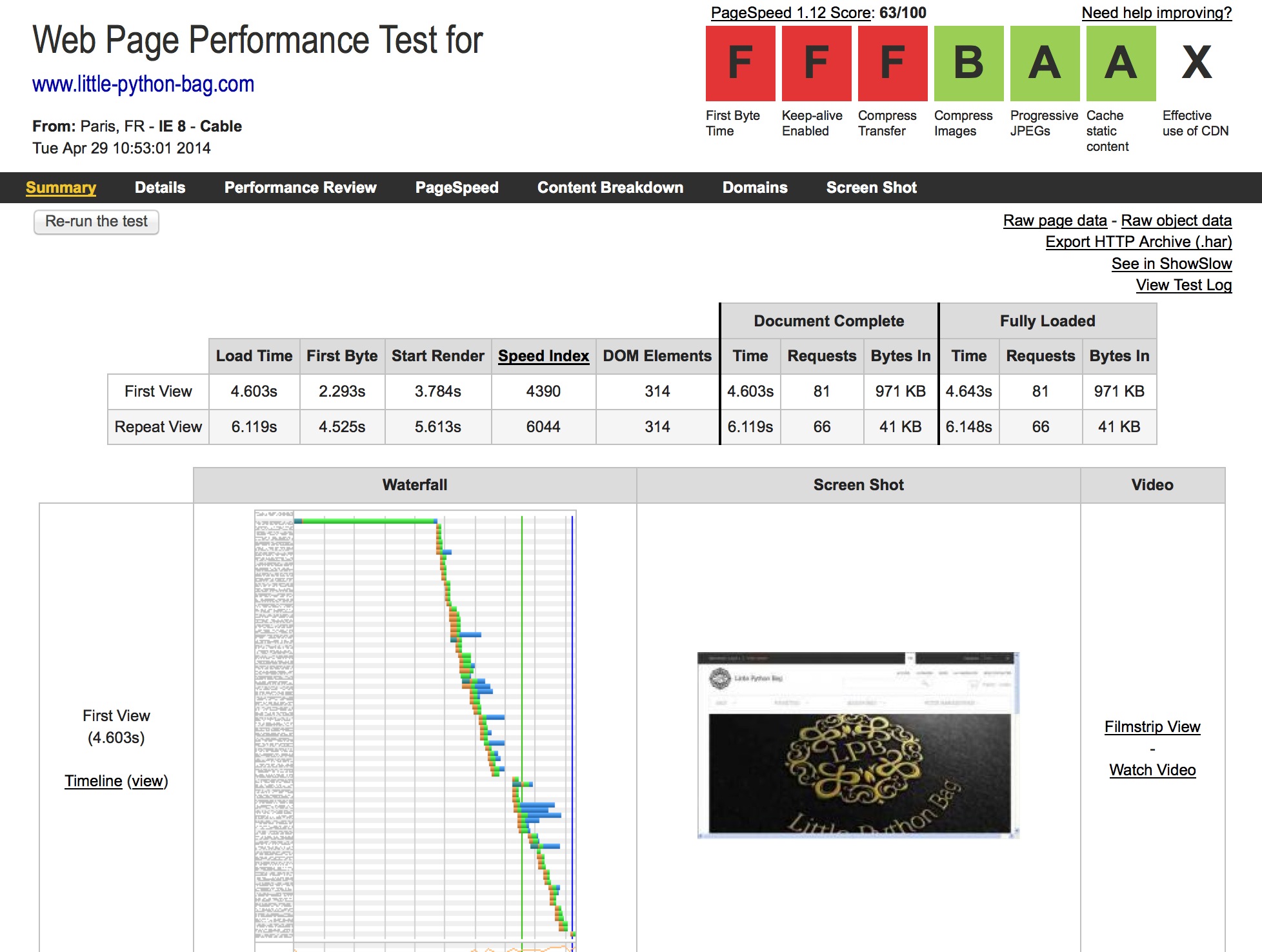Click the Keep-alive Enabled F grade box
The image size is (1262, 952).
pos(816,63)
